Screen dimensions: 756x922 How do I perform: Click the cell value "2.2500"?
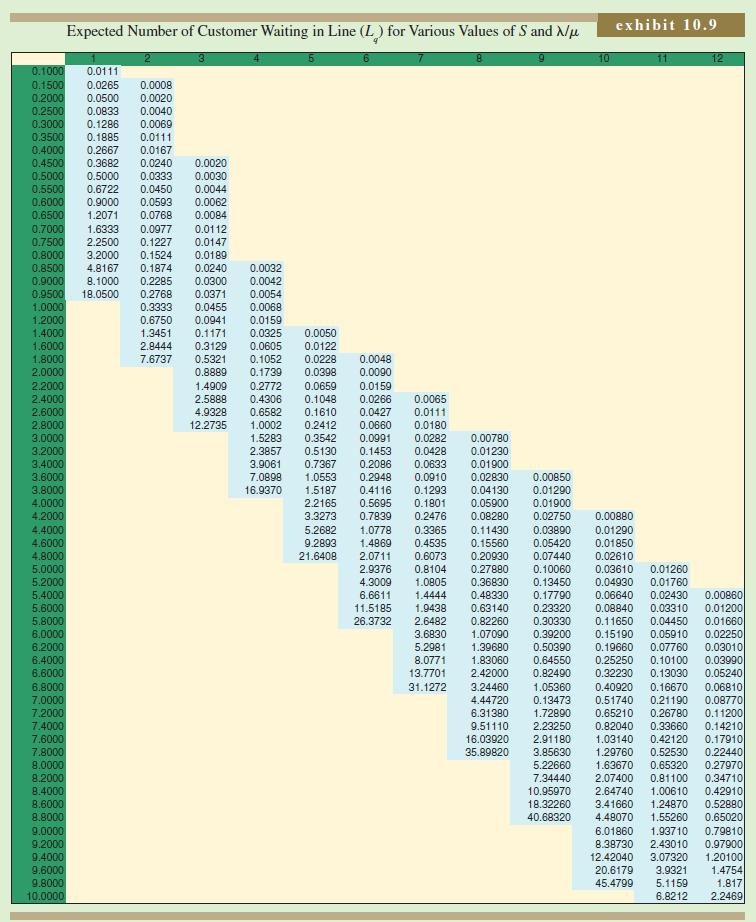(102, 242)
